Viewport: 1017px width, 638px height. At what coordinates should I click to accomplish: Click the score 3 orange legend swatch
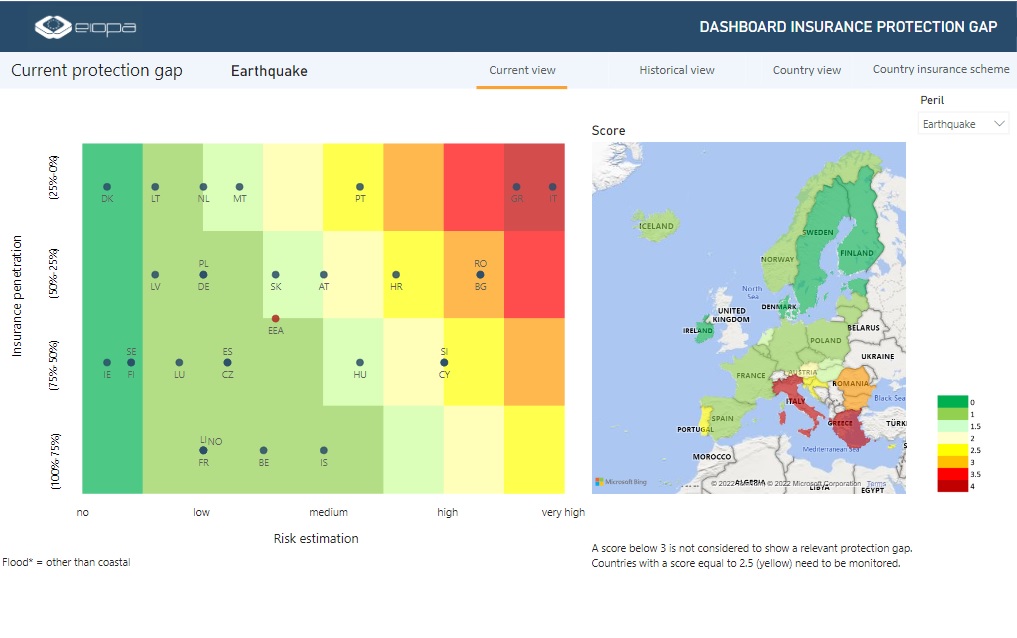click(x=952, y=462)
